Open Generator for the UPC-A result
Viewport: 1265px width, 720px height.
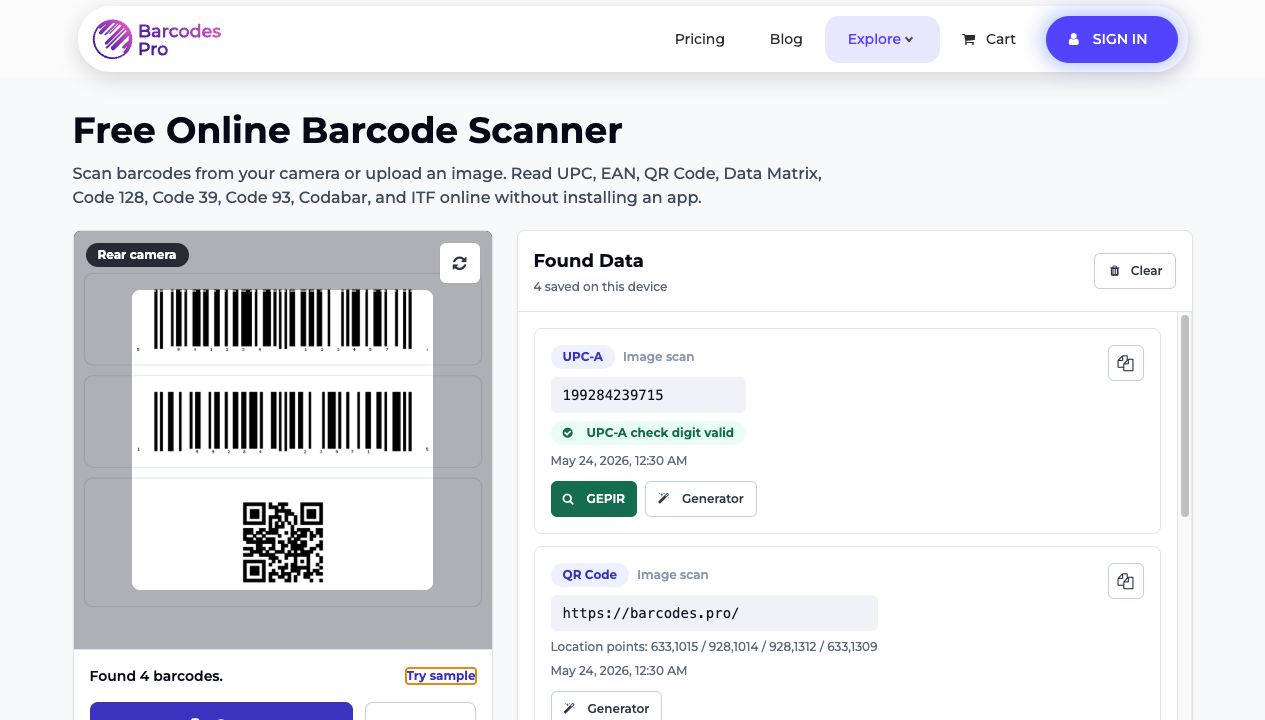(x=701, y=499)
